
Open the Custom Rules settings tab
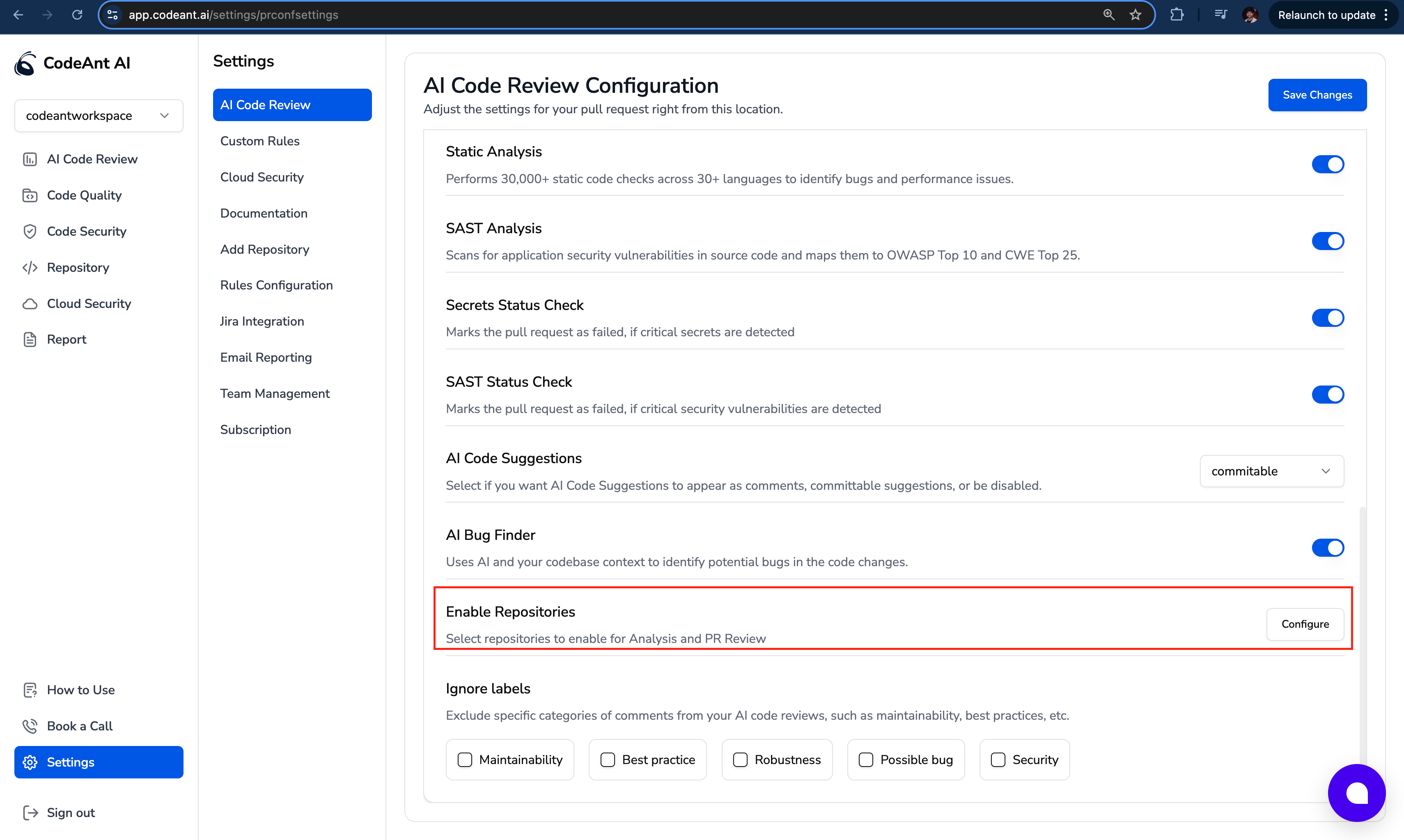[260, 141]
